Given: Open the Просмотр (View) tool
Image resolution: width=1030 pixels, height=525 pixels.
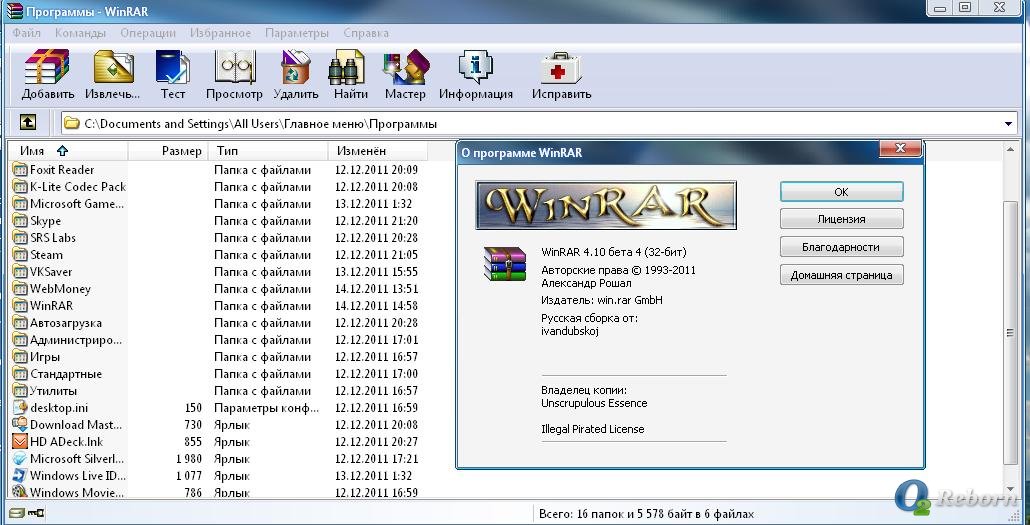Looking at the screenshot, I should (235, 68).
